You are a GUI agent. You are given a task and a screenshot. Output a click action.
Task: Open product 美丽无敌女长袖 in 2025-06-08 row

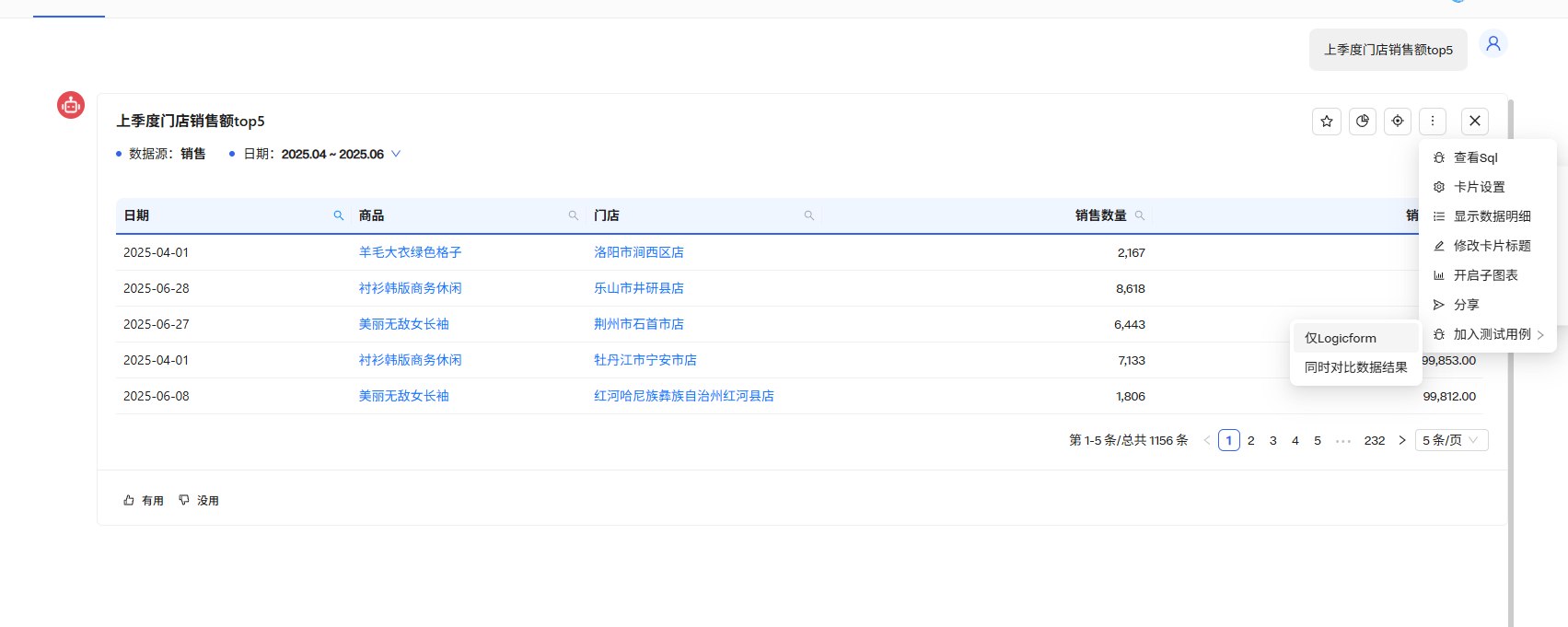tap(404, 396)
